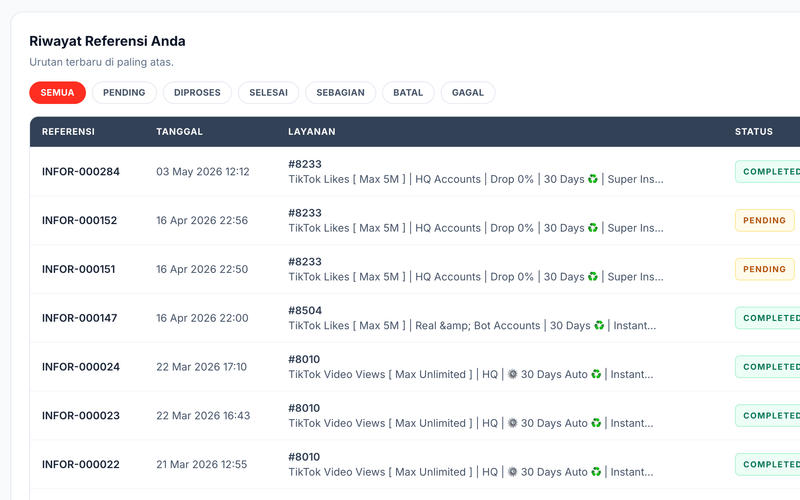Click PENDING badge for INFOR-000152
This screenshot has width=800, height=500.
tap(764, 220)
